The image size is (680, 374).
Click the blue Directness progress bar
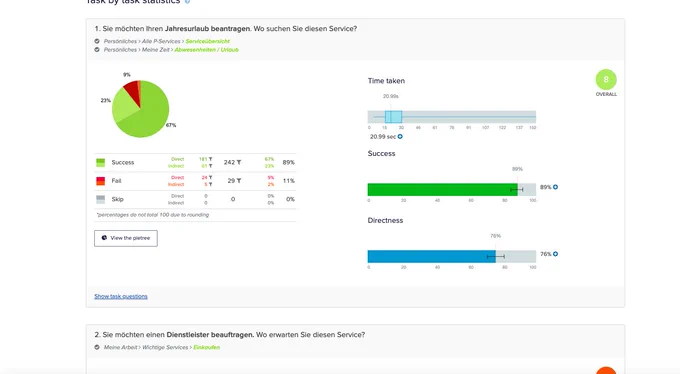click(432, 256)
